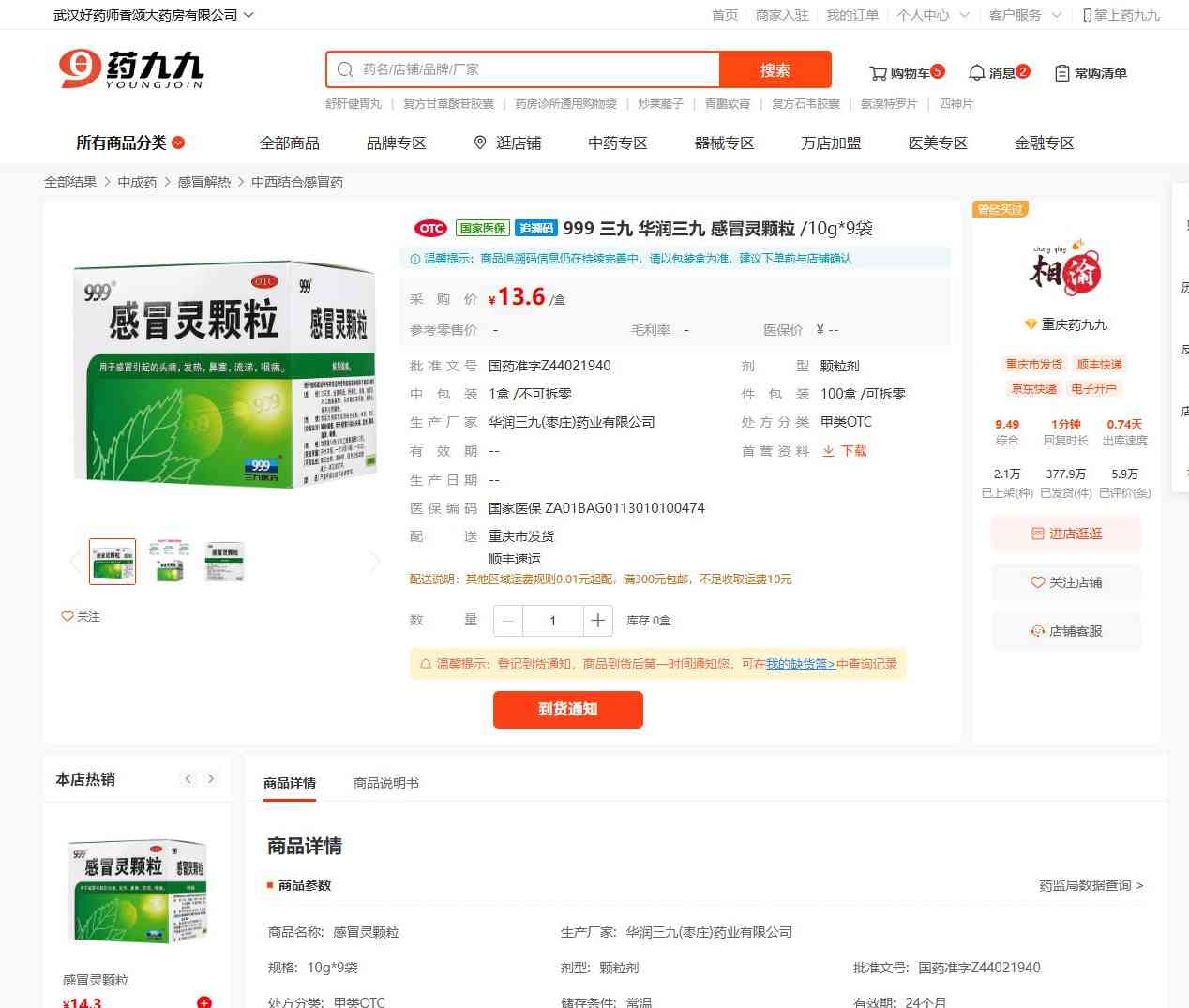
Task: Open the frequent purchase list icon
Action: (1061, 73)
